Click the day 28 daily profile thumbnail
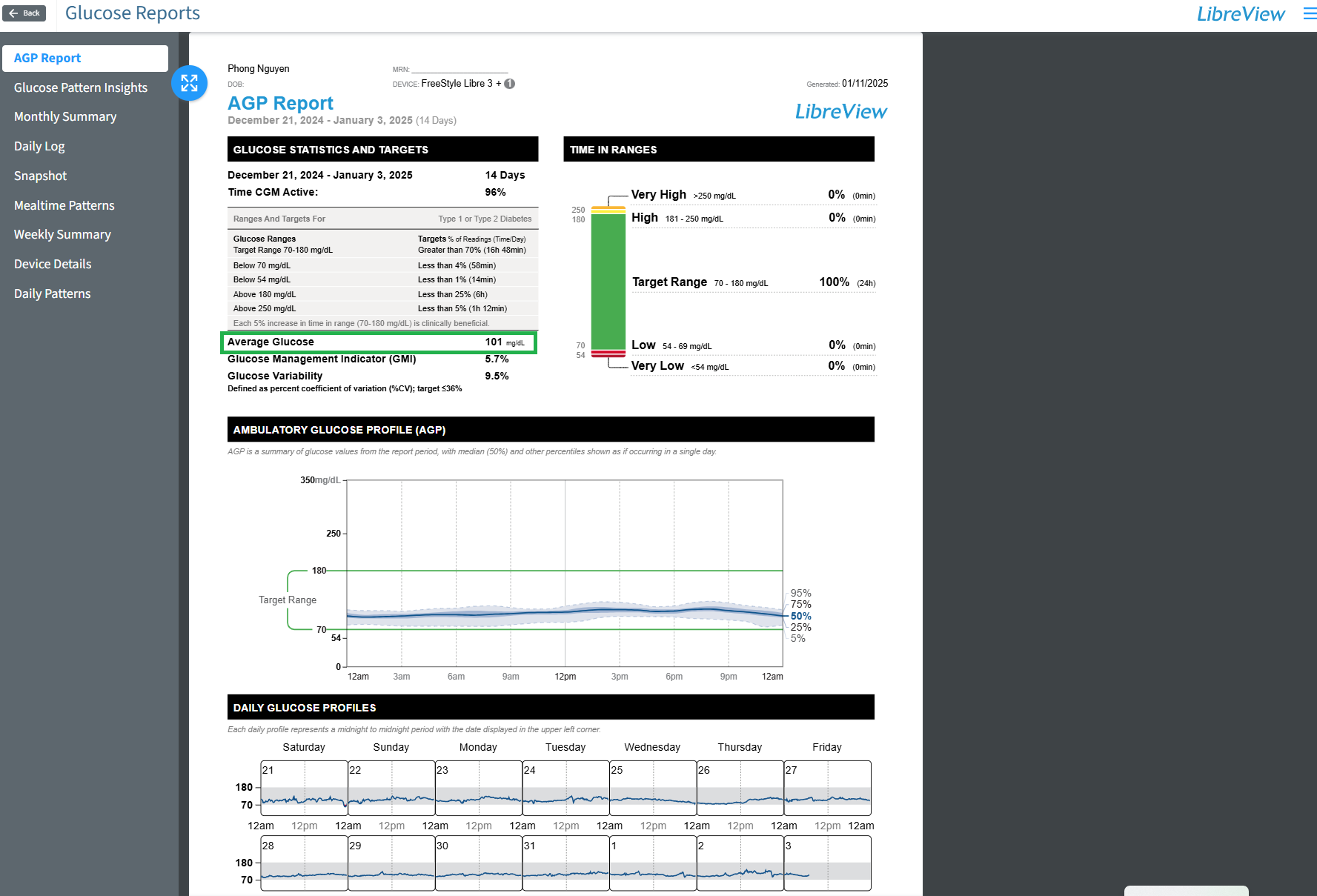Screen dimensions: 1317x896 pyautogui.click(x=304, y=863)
